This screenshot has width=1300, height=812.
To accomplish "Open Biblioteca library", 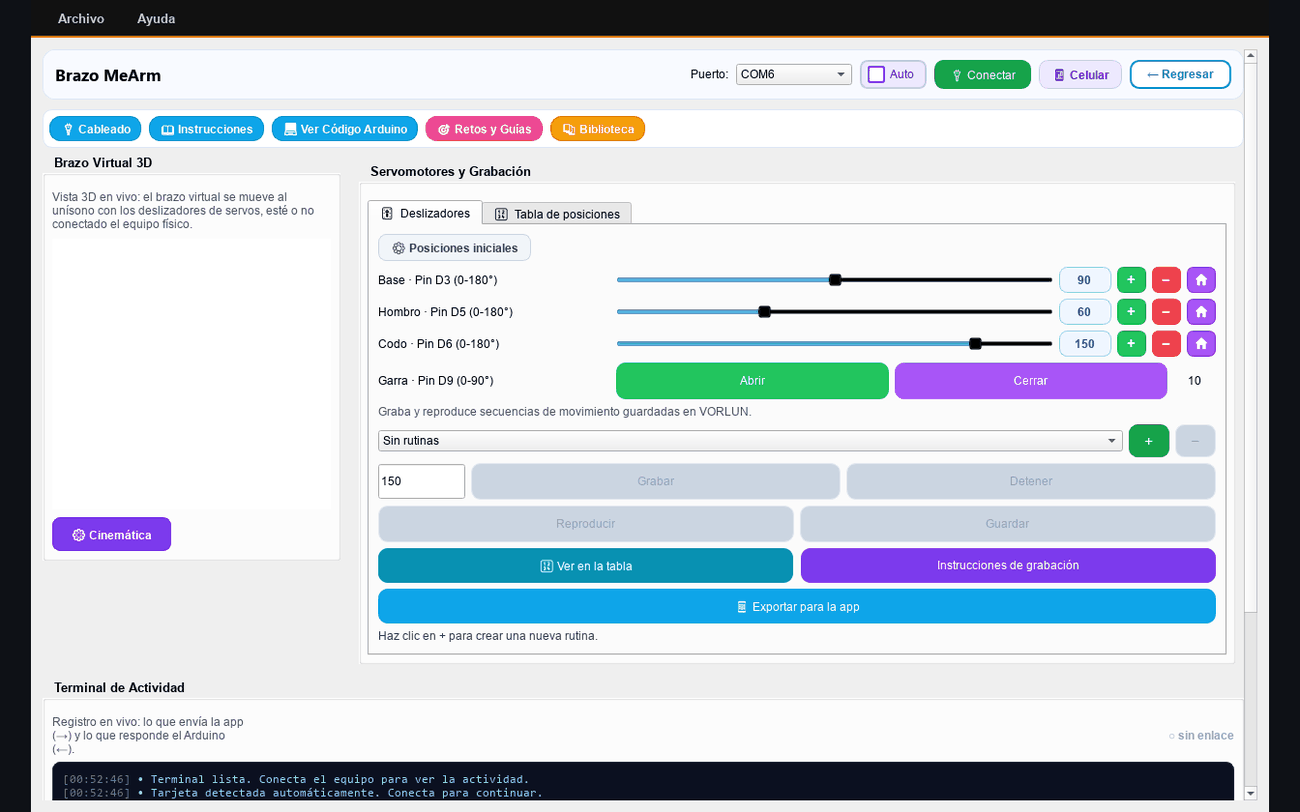I will pos(598,129).
